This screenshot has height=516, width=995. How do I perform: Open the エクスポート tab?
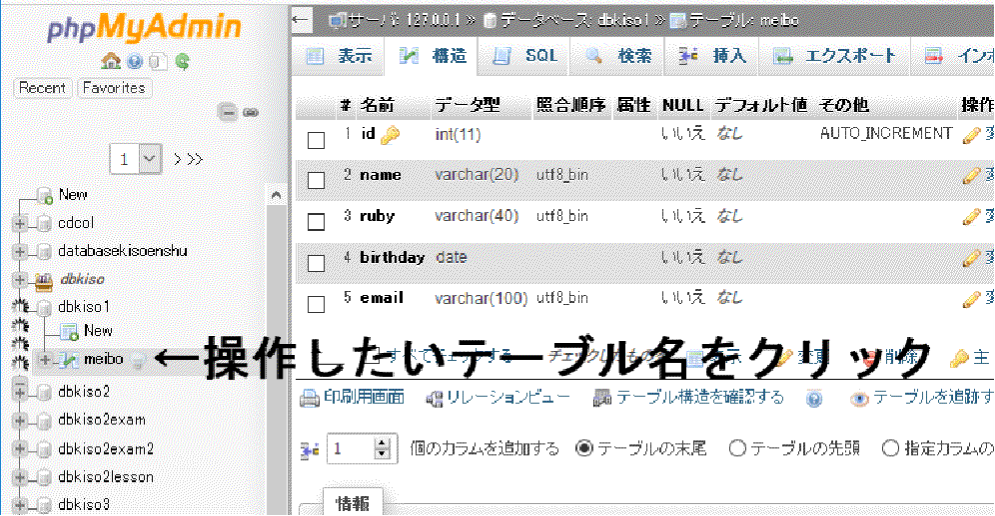click(x=835, y=56)
